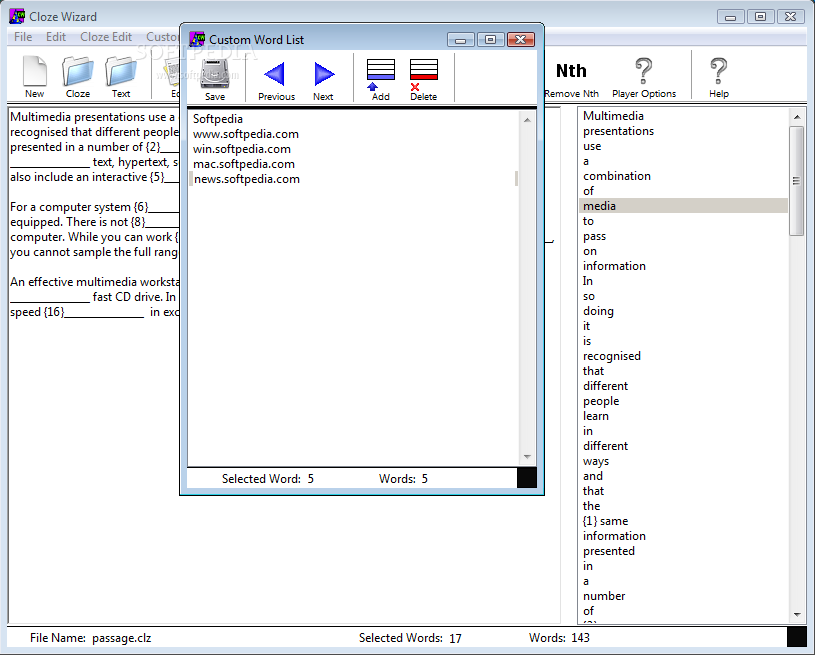Click the Save disk icon in Custom Word List
815x655 pixels.
pyautogui.click(x=215, y=78)
